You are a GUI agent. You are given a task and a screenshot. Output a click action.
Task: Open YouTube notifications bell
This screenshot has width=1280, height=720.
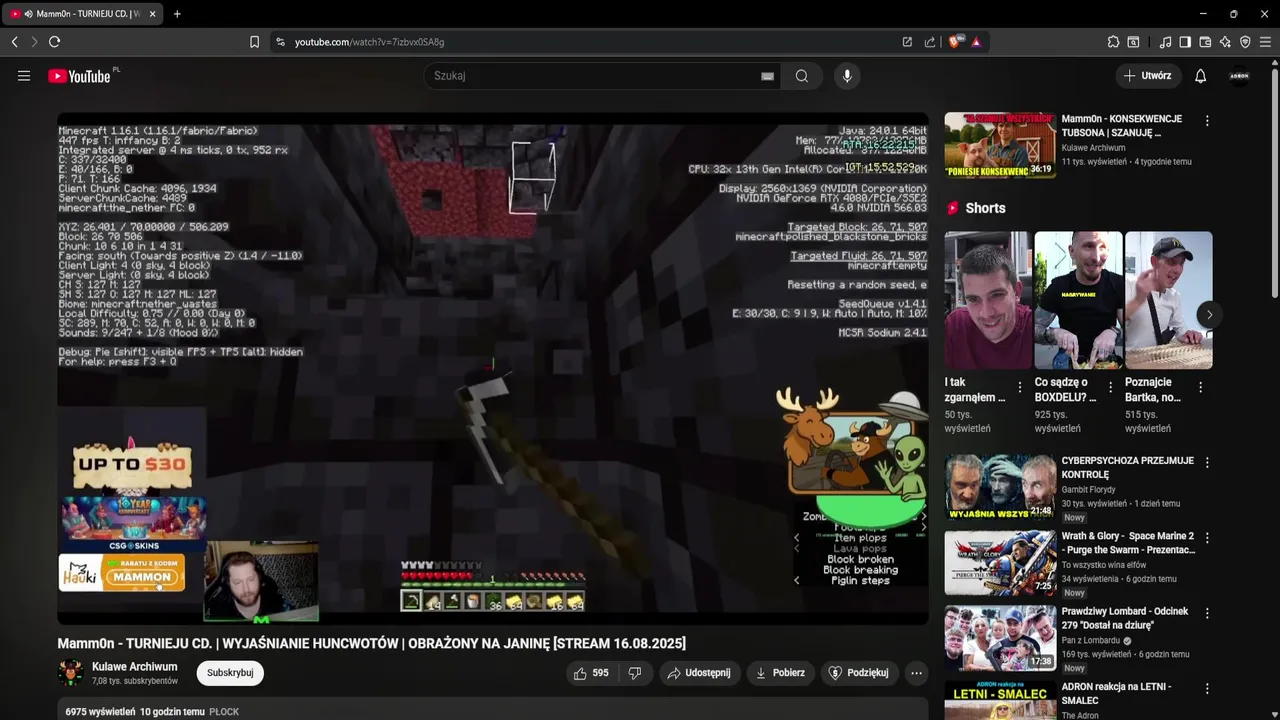[x=1200, y=76]
